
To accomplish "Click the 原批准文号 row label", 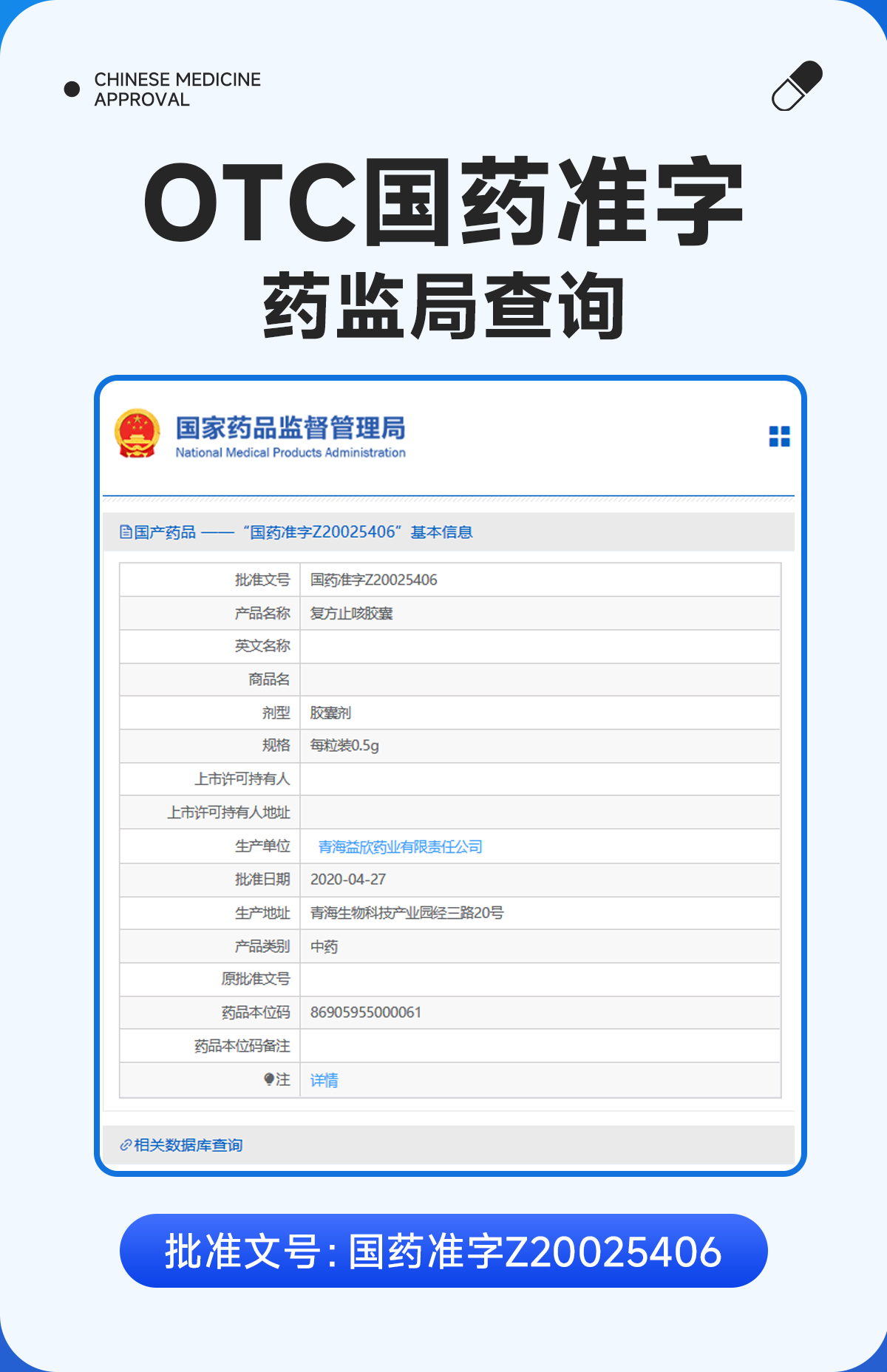I will click(256, 979).
